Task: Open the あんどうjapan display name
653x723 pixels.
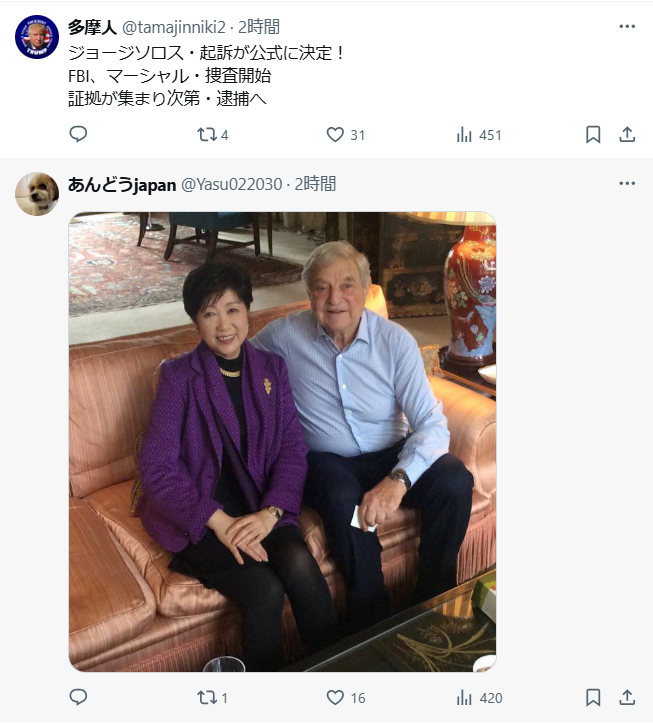Action: (122, 184)
